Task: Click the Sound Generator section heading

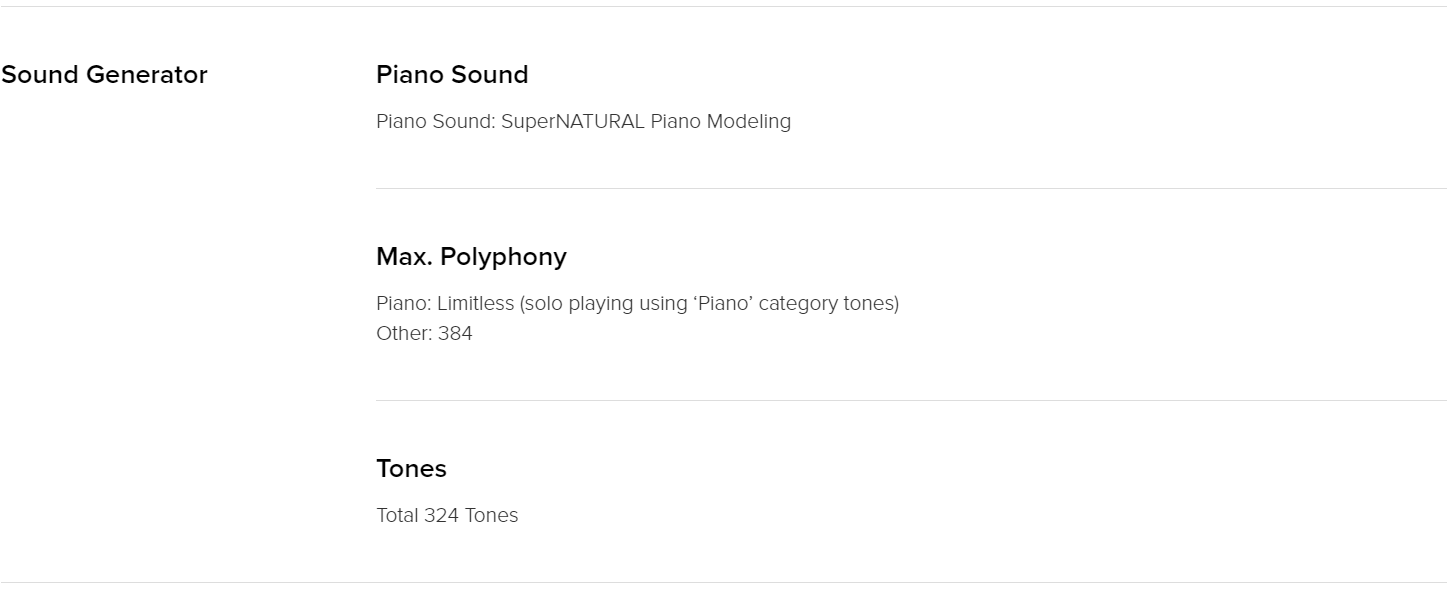Action: point(104,75)
